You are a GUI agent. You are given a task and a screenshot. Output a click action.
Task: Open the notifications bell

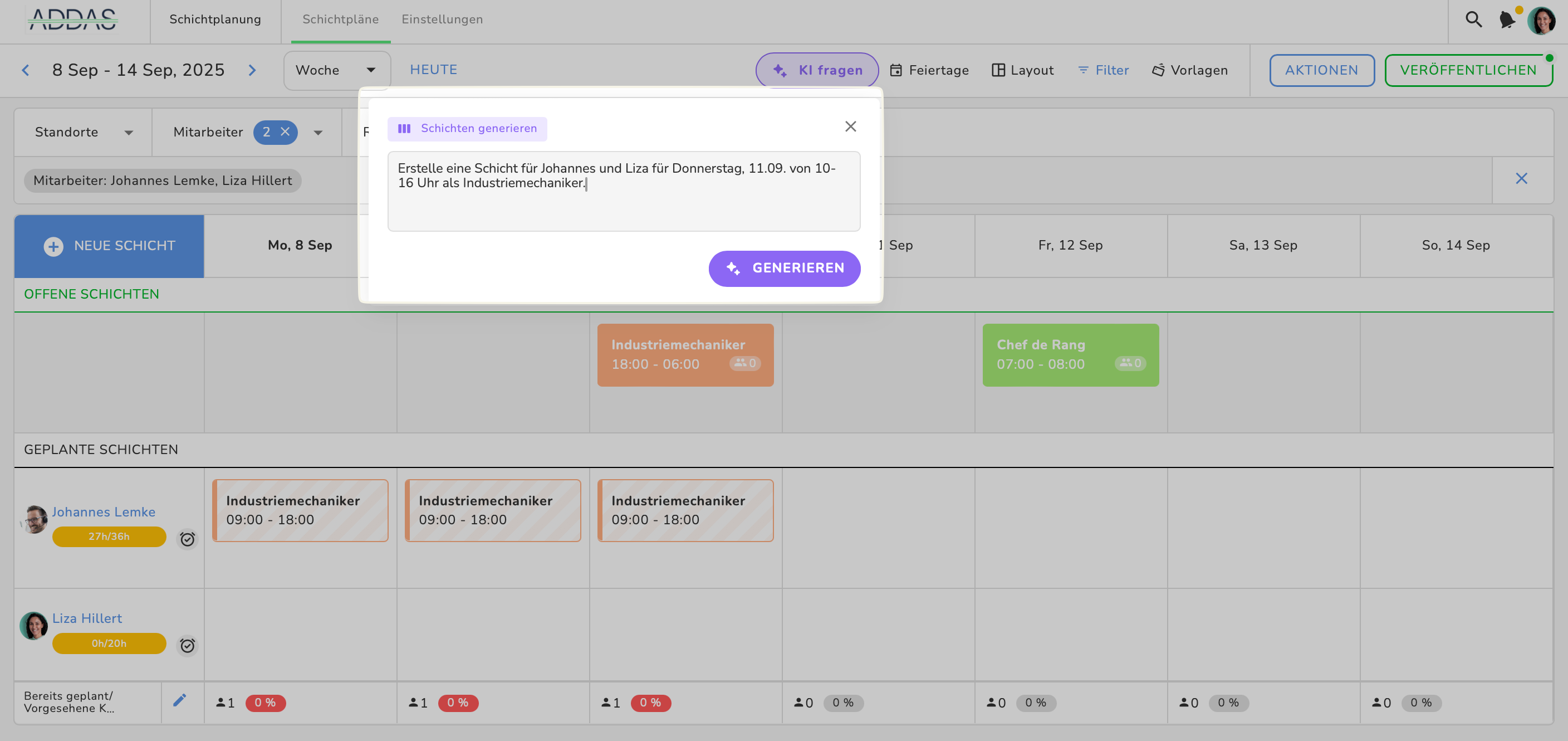(x=1507, y=19)
